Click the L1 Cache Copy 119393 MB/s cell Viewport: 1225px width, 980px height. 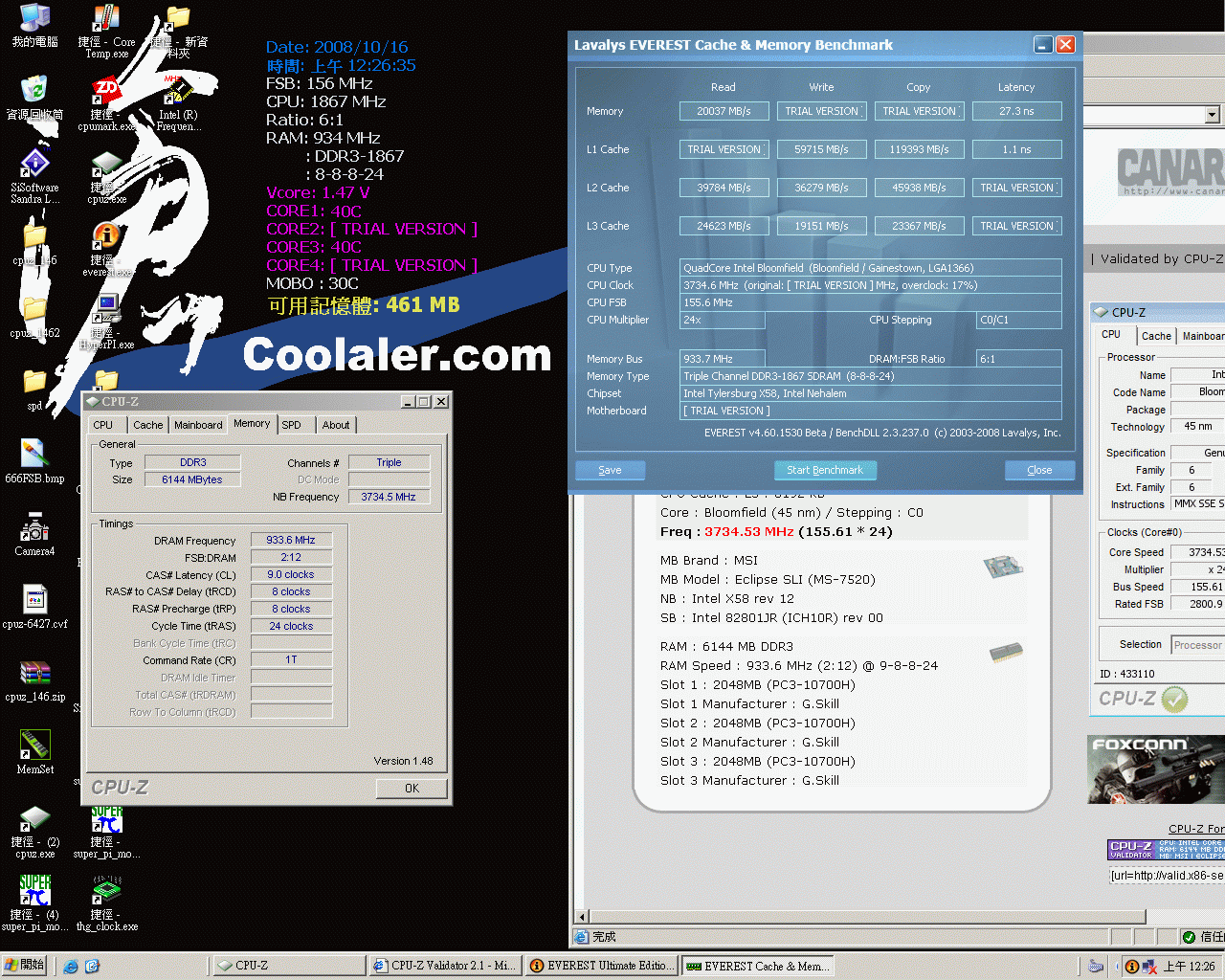919,149
